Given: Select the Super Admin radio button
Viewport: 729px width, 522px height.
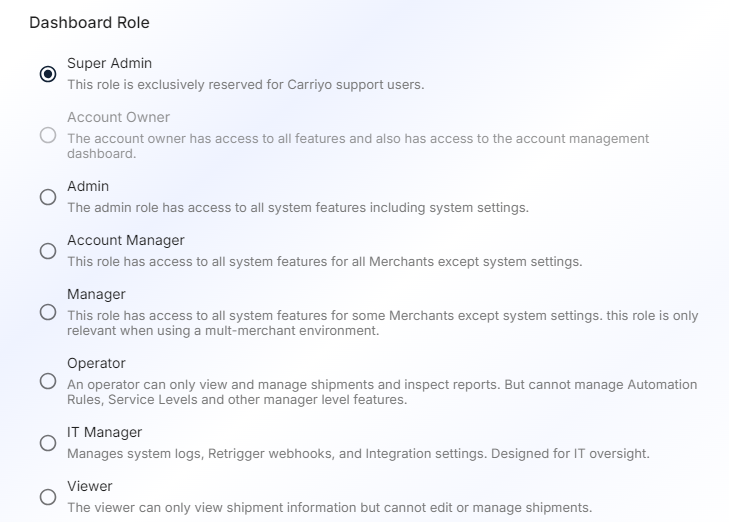Looking at the screenshot, I should point(48,74).
